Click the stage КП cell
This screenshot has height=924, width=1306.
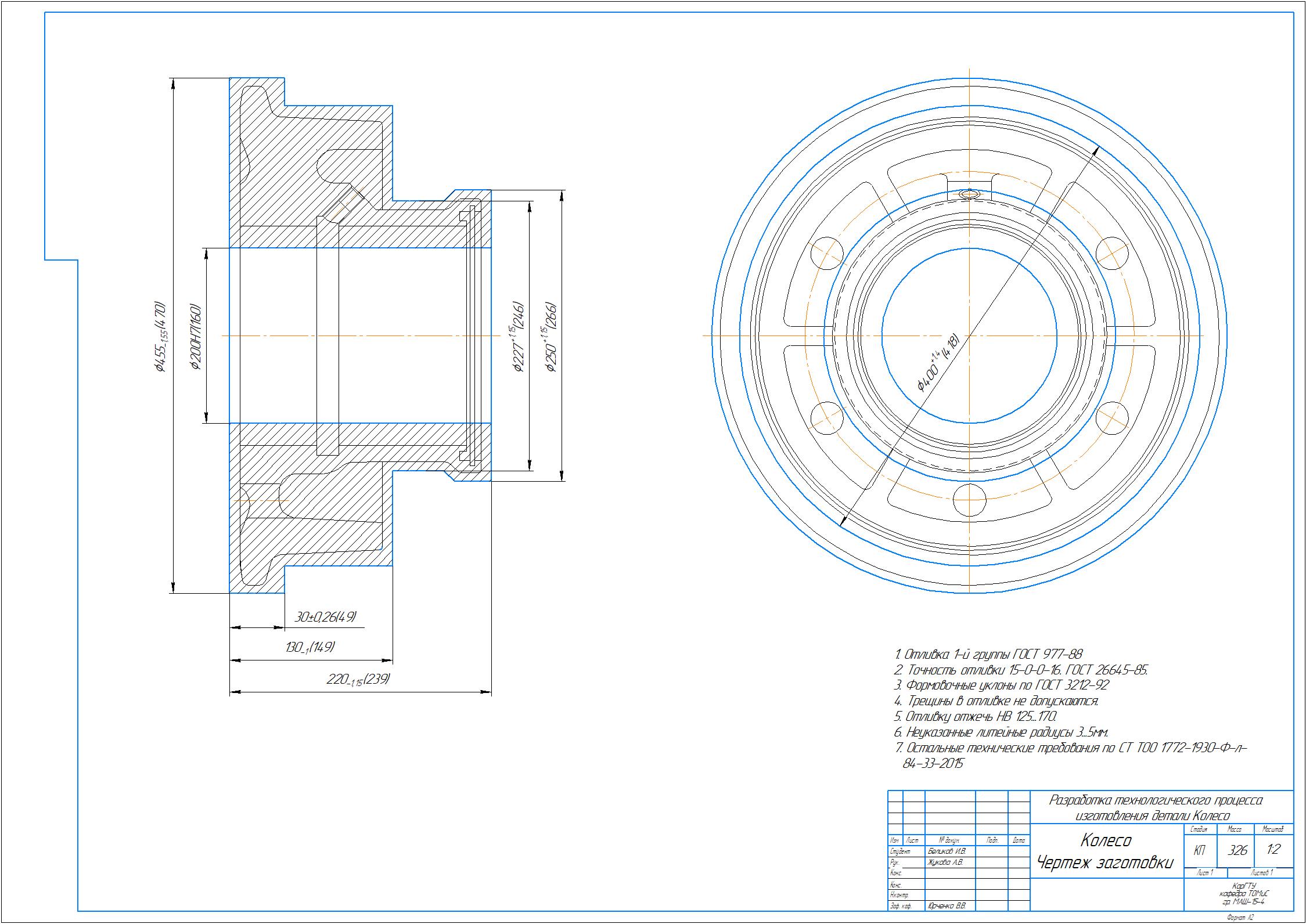click(x=1199, y=850)
